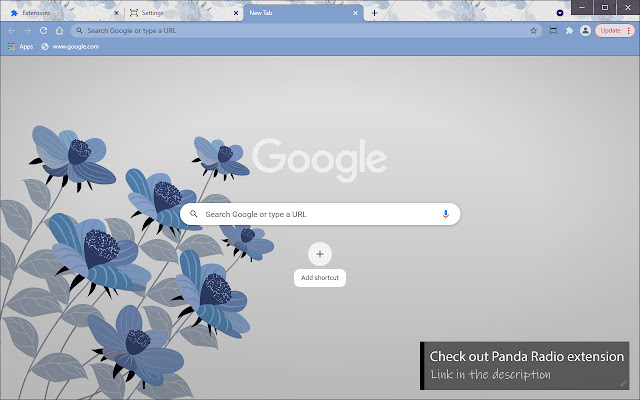Open a new tab with plus button
The width and height of the screenshot is (640, 400).
point(374,13)
